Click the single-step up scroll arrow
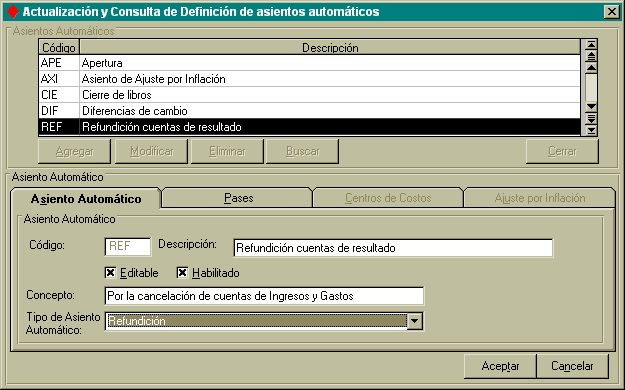625x390 pixels. point(591,68)
